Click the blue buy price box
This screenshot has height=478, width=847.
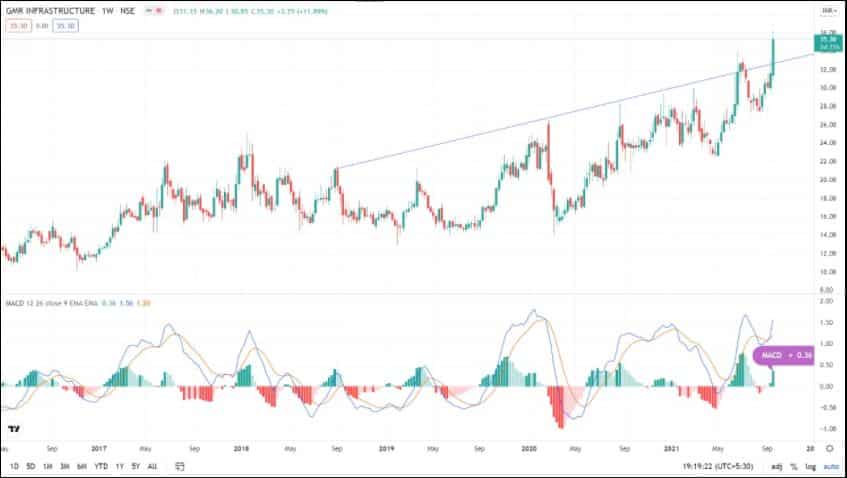(x=65, y=25)
